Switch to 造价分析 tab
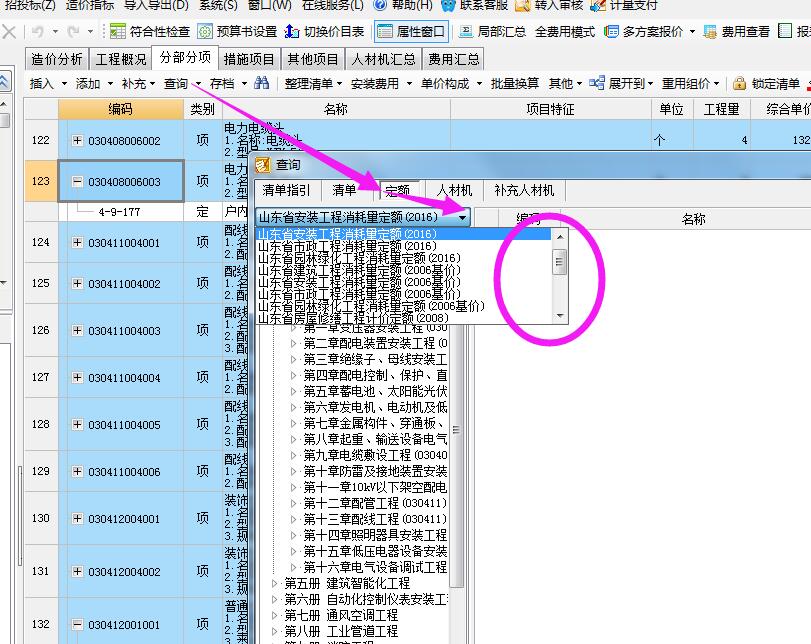This screenshot has height=644, width=811. point(57,59)
